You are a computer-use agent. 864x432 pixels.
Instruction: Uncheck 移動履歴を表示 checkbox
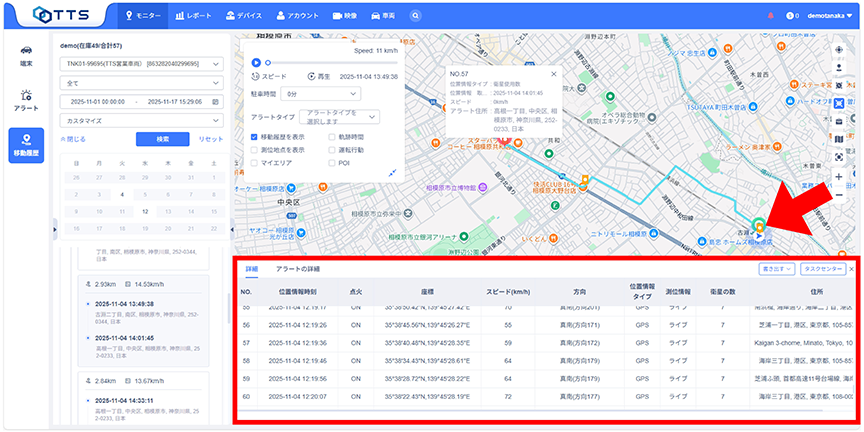tap(255, 136)
